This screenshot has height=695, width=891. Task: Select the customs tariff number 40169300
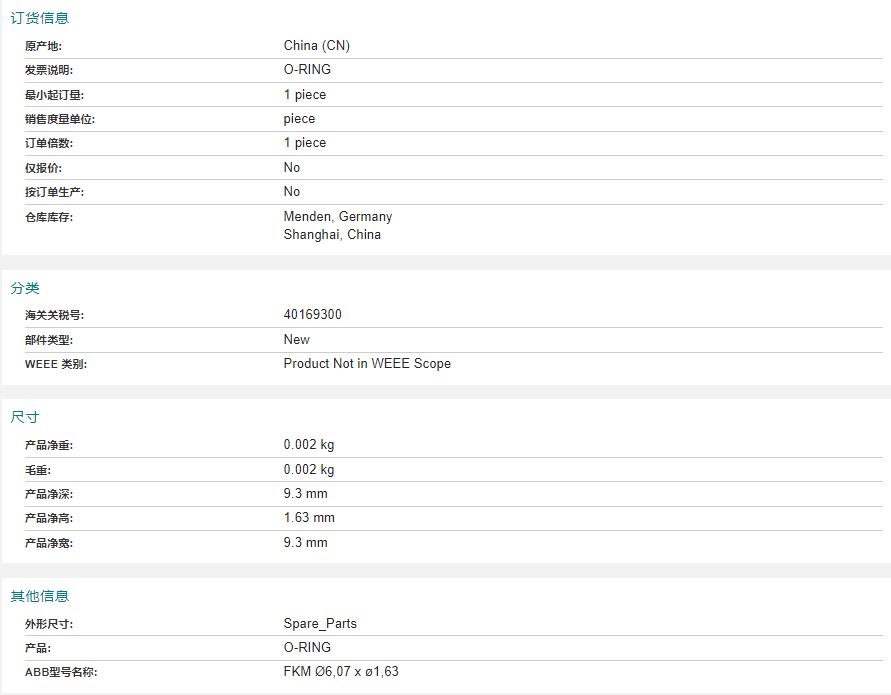(x=313, y=314)
